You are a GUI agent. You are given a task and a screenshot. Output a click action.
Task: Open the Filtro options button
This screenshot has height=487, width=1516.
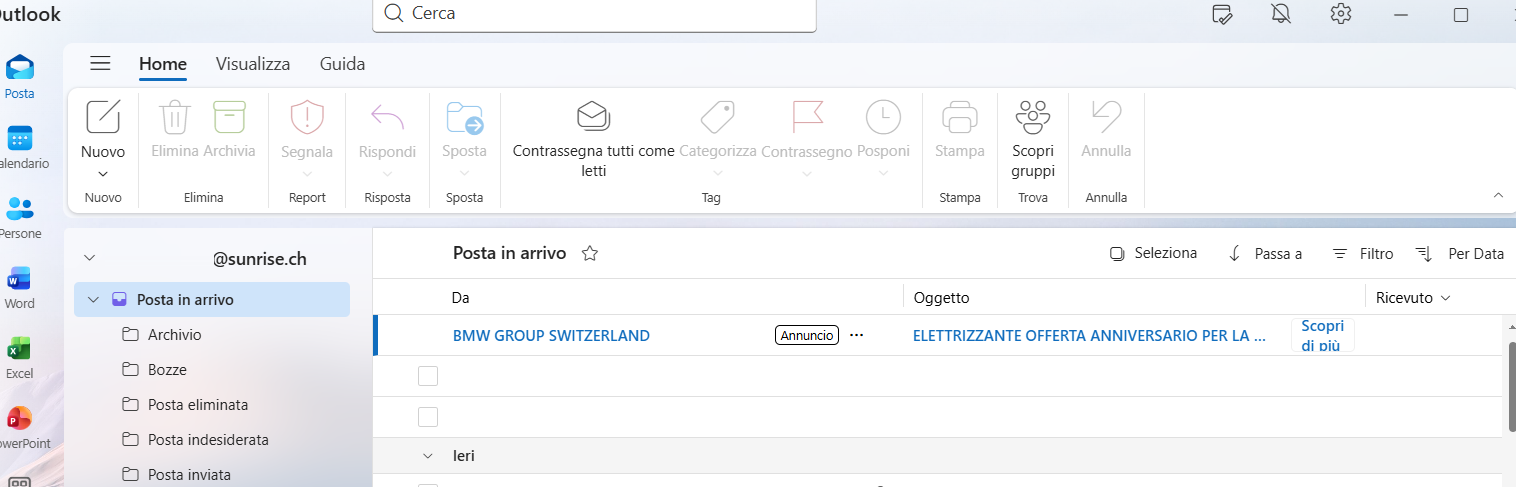coord(1363,254)
